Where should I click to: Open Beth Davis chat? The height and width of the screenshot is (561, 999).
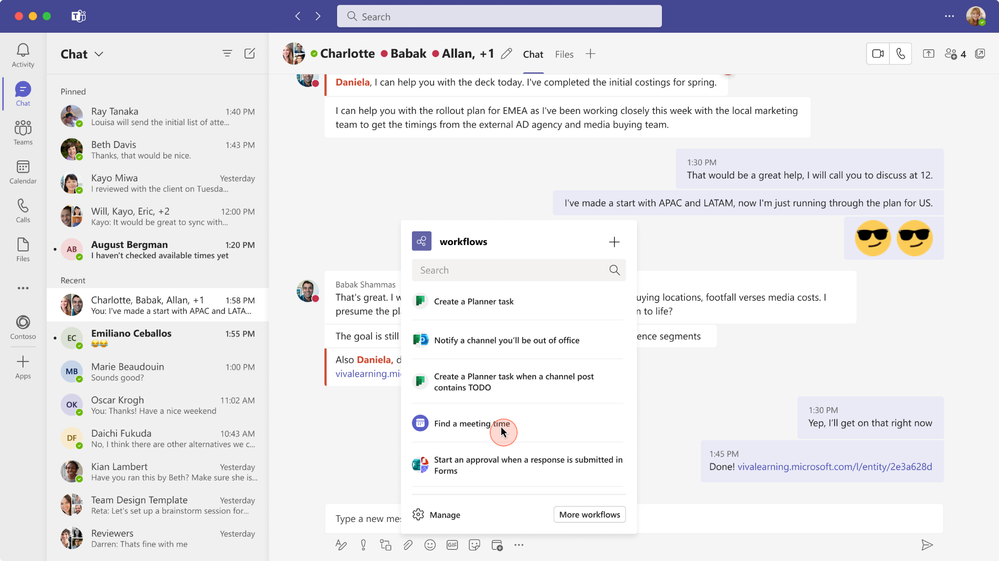(x=157, y=150)
